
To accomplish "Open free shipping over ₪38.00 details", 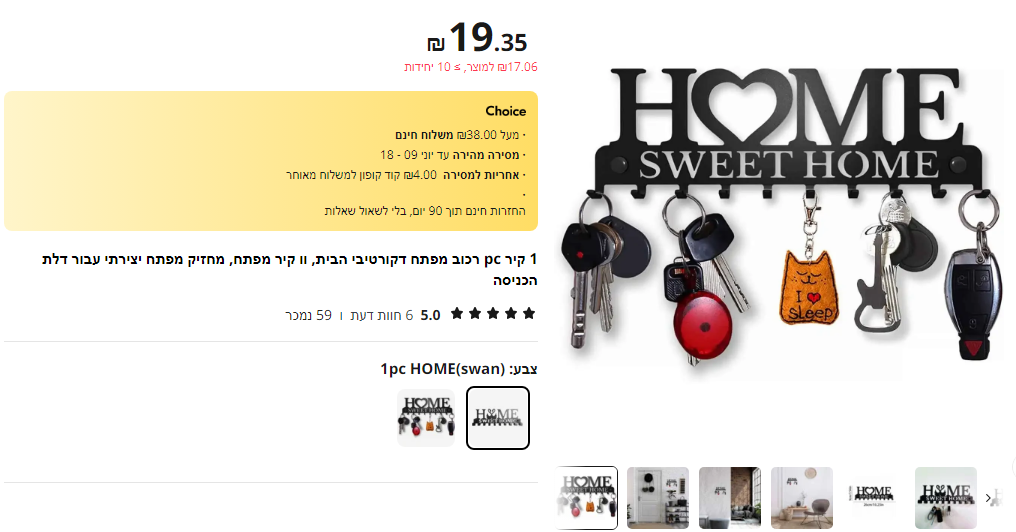I will 460,135.
